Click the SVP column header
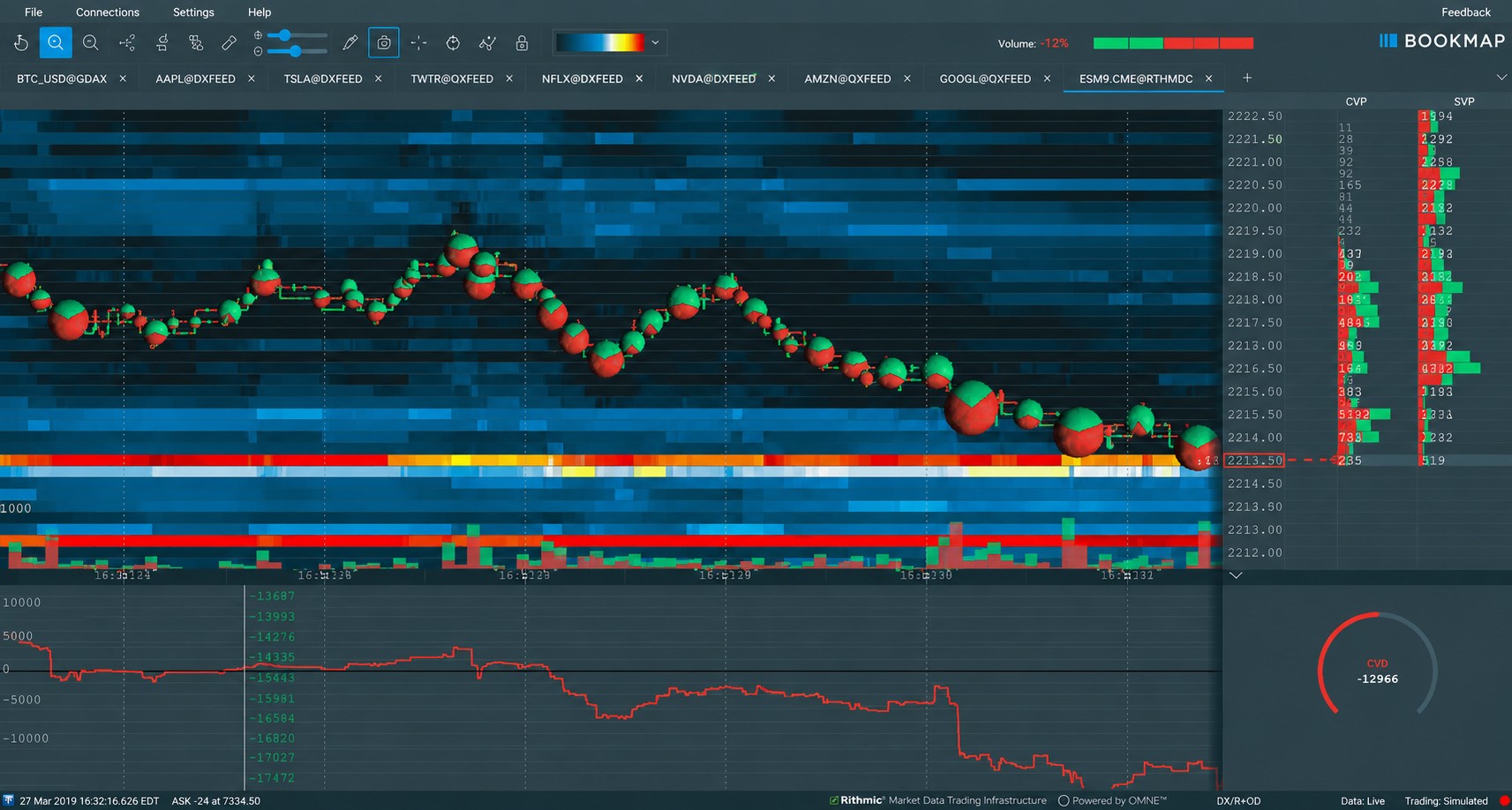The image size is (1512, 810). tap(1464, 101)
